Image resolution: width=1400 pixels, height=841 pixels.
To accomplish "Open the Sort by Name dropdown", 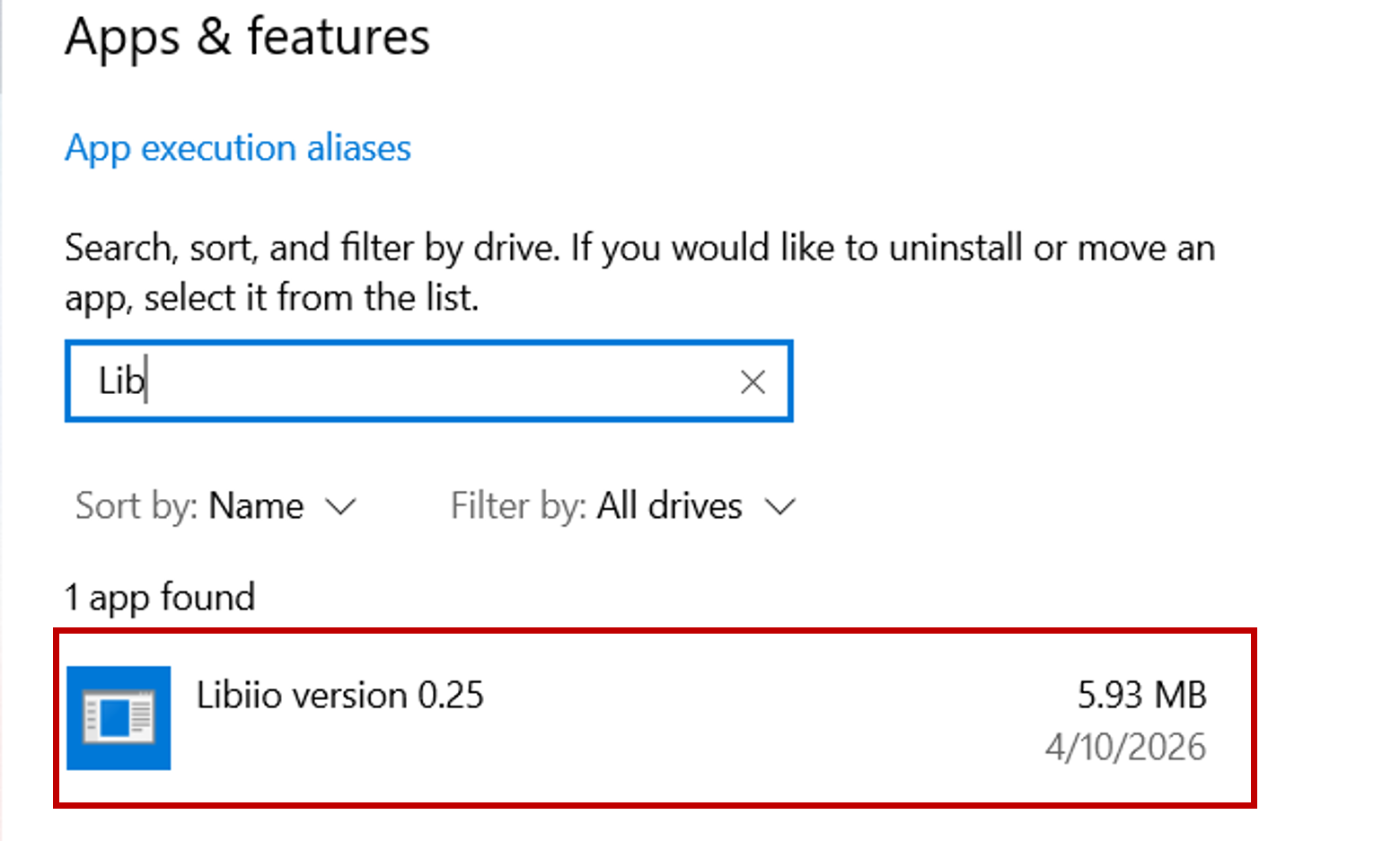I will 216,506.
